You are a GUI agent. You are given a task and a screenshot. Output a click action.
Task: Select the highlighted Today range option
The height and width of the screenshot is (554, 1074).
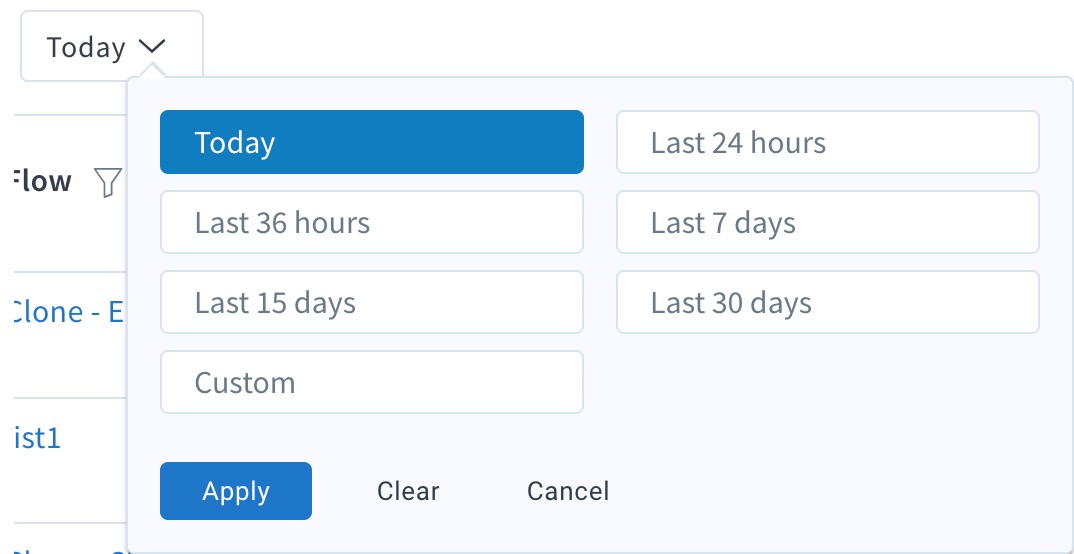point(372,142)
